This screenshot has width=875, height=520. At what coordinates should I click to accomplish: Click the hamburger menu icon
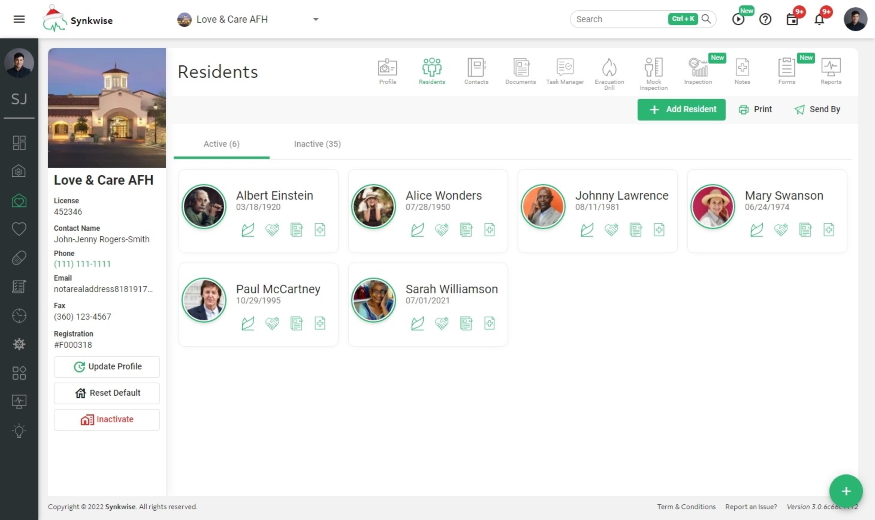pyautogui.click(x=19, y=19)
